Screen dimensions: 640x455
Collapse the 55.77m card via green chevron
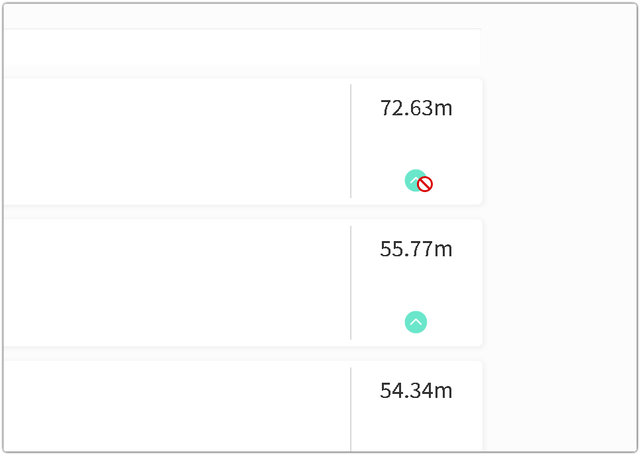tap(416, 322)
